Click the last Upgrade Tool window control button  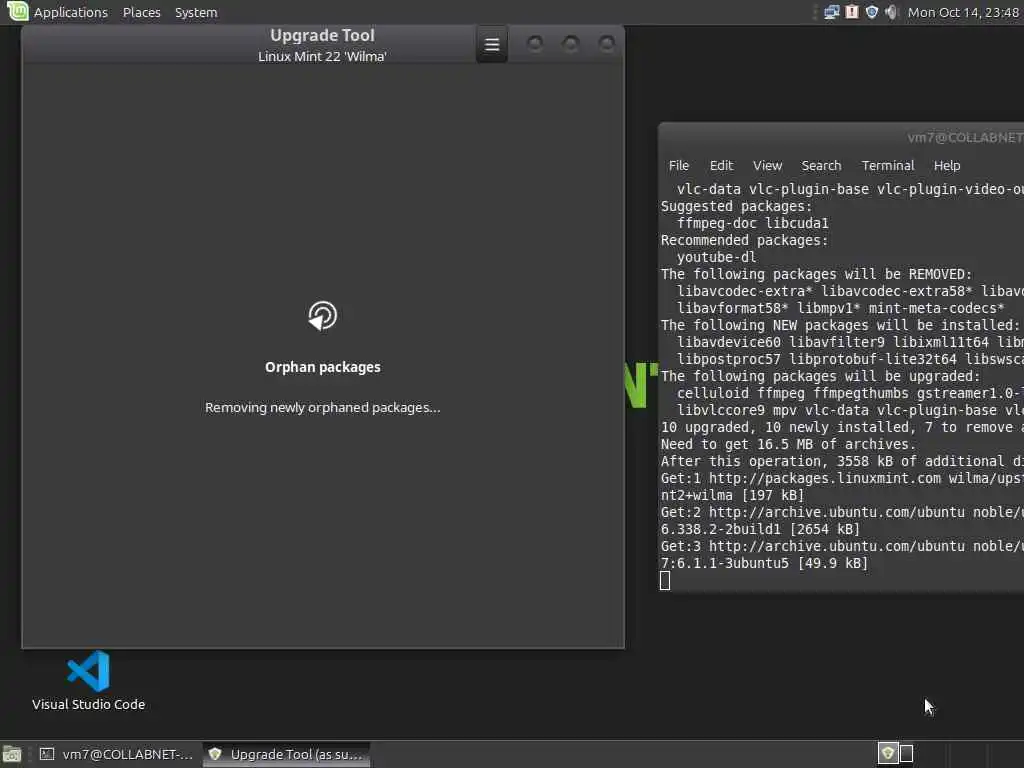[607, 44]
